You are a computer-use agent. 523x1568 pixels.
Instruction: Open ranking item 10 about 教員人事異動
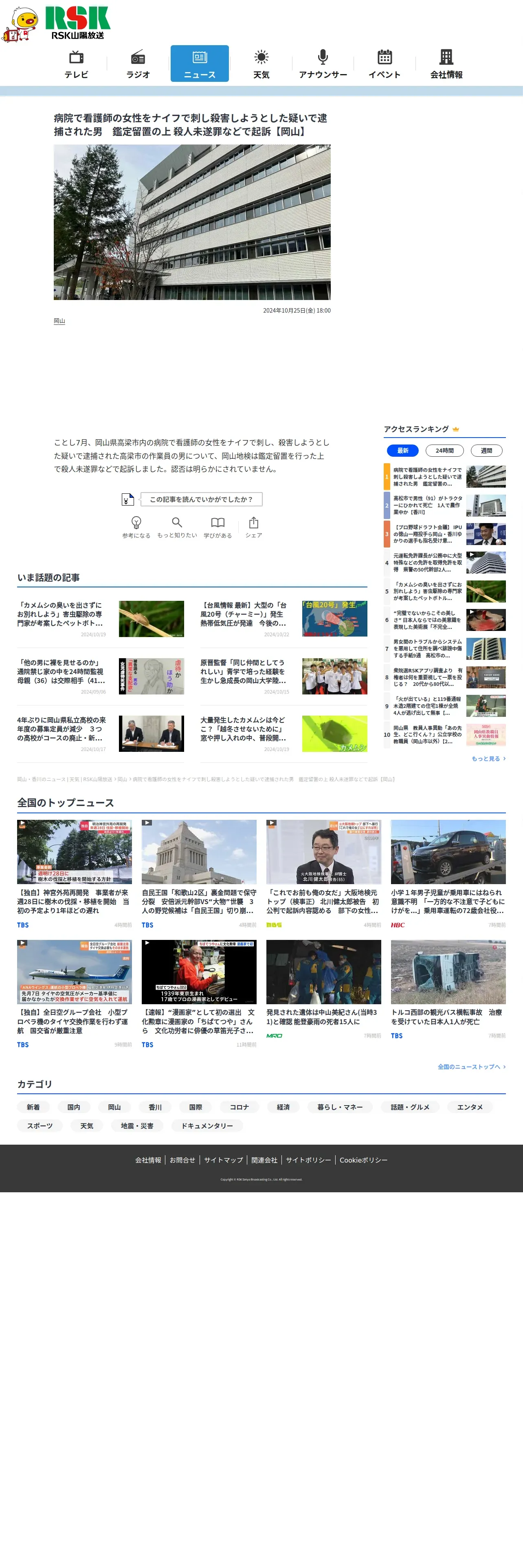pyautogui.click(x=444, y=734)
